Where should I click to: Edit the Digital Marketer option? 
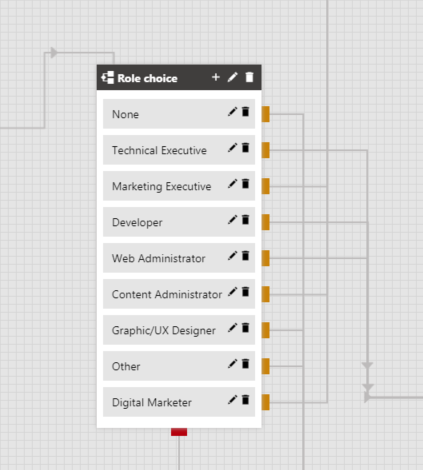(233, 400)
